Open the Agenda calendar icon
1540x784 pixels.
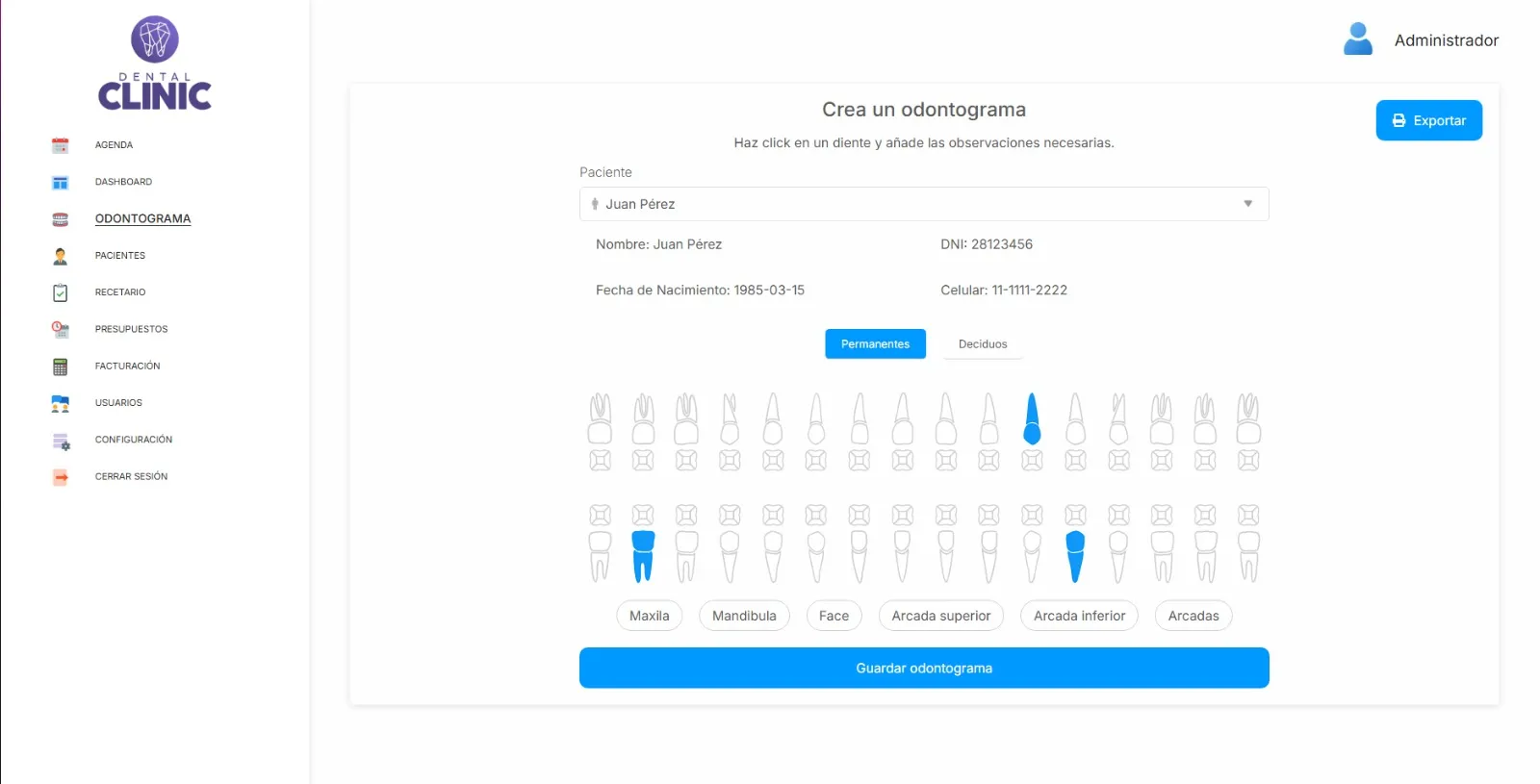click(x=60, y=145)
